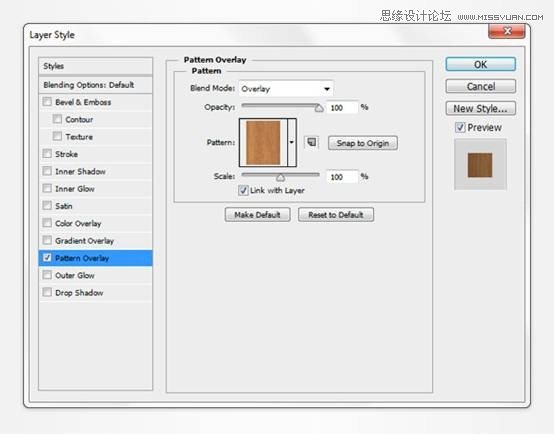
Task: Expand the Blend Mode Overlay dropdown
Action: click(286, 89)
